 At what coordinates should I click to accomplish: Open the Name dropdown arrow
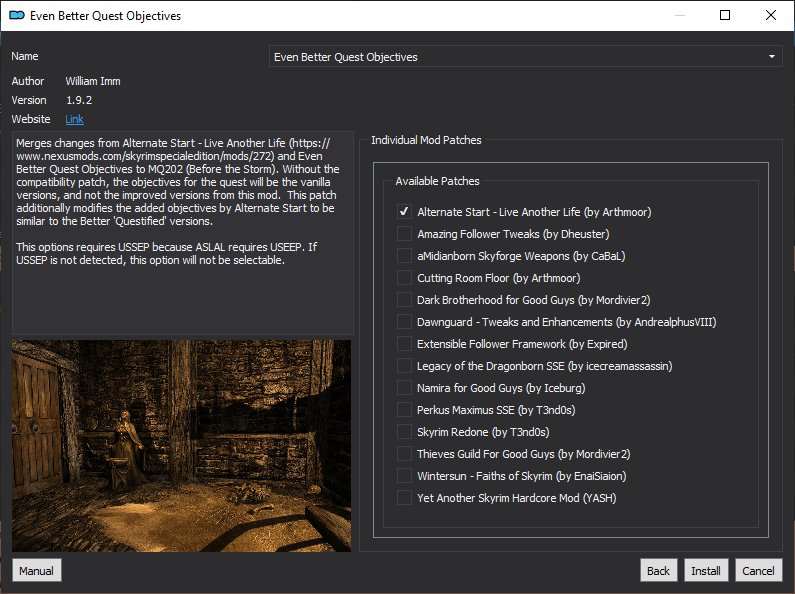(x=772, y=57)
